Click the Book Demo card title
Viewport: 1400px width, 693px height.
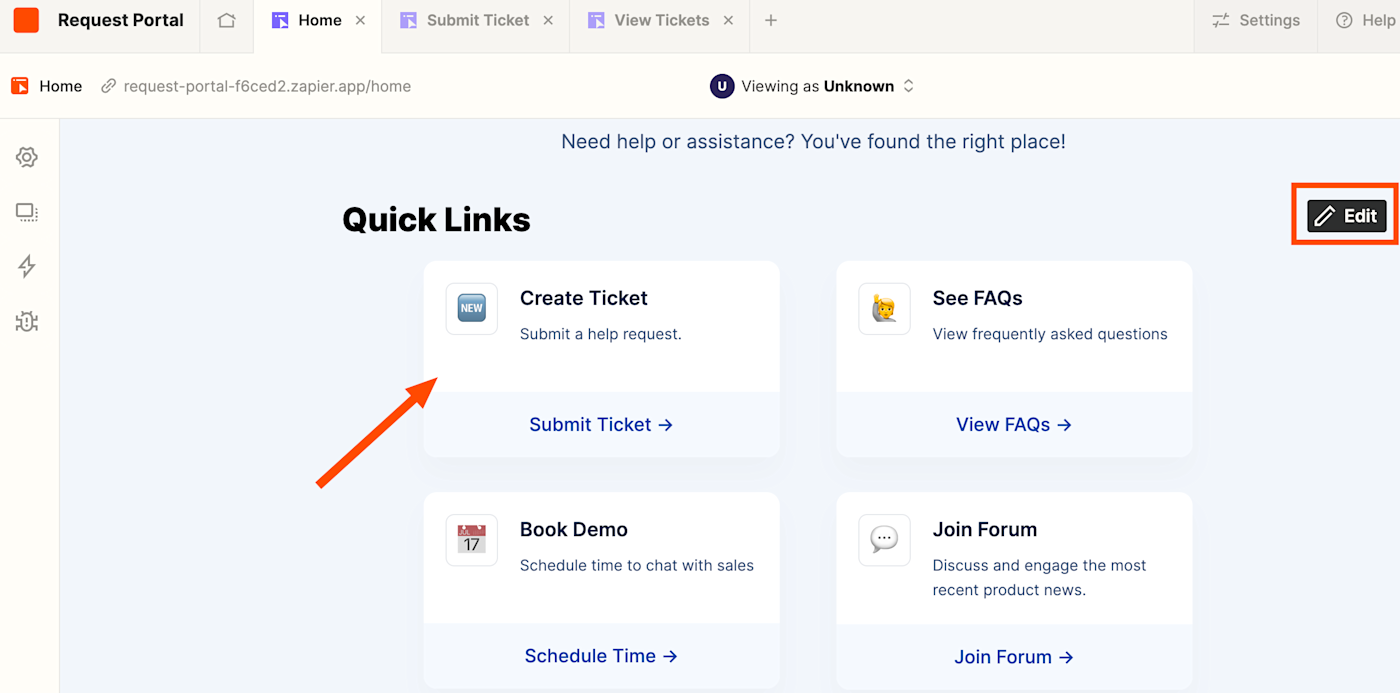pyautogui.click(x=574, y=529)
